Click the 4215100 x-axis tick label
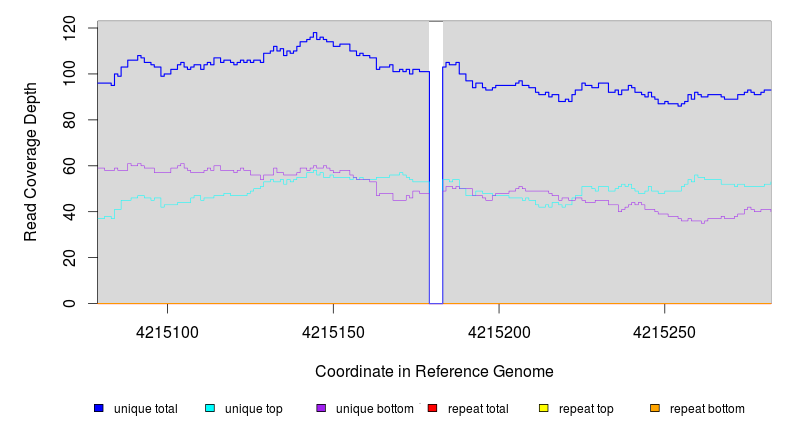Screen dimensions: 792x432 (x=167, y=331)
